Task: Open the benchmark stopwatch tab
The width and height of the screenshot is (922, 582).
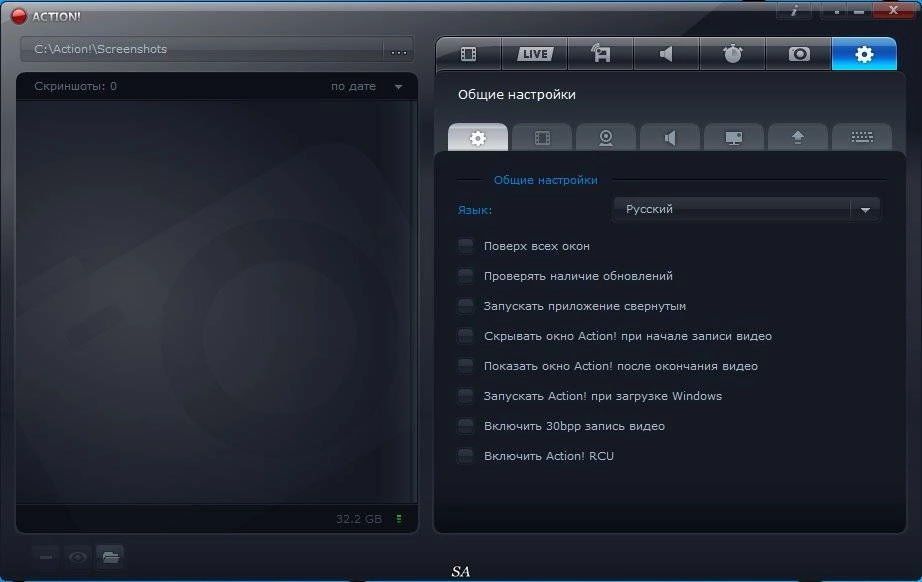Action: click(732, 54)
